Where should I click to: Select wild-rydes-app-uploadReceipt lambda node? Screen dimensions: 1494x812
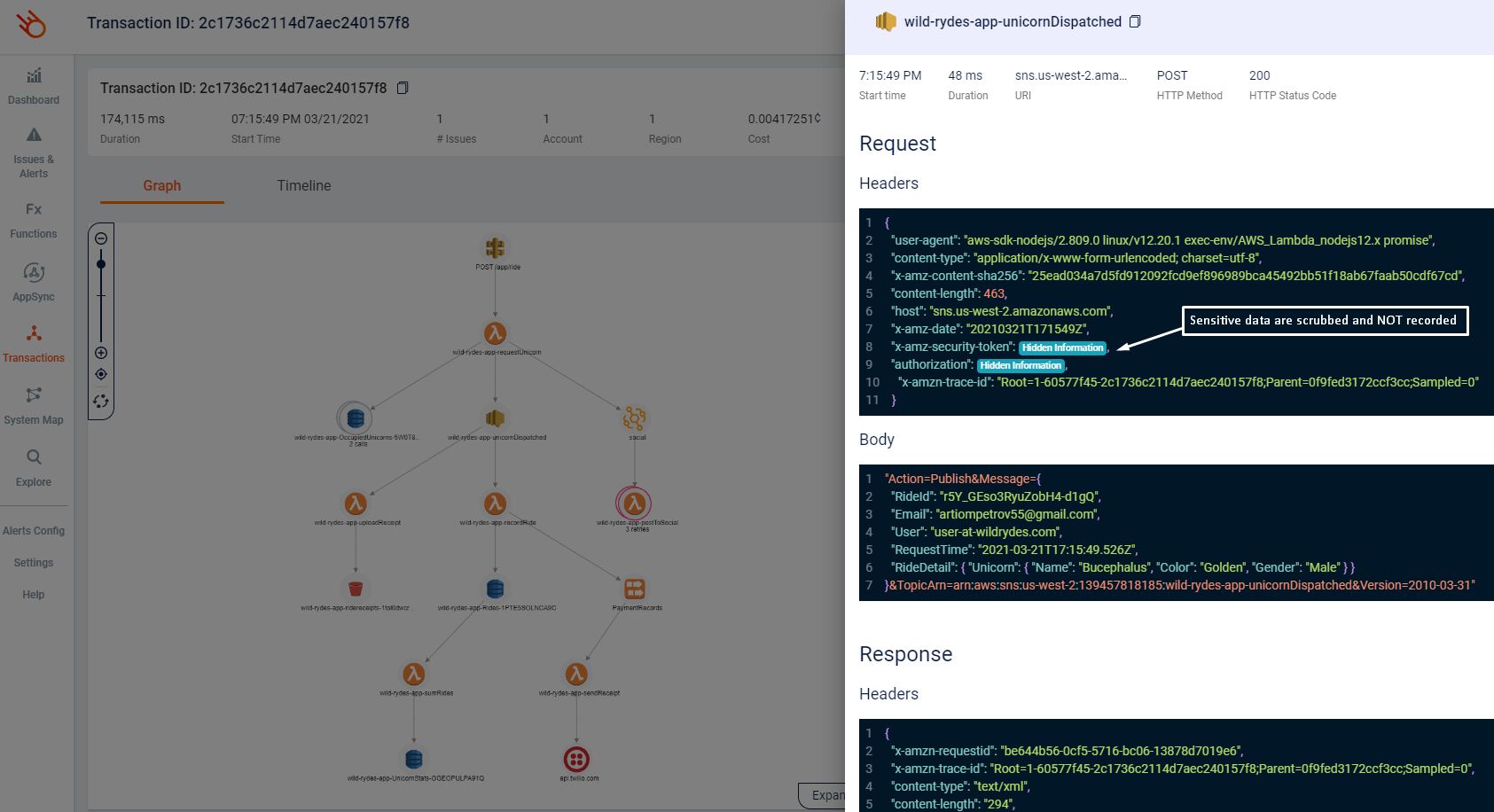356,504
